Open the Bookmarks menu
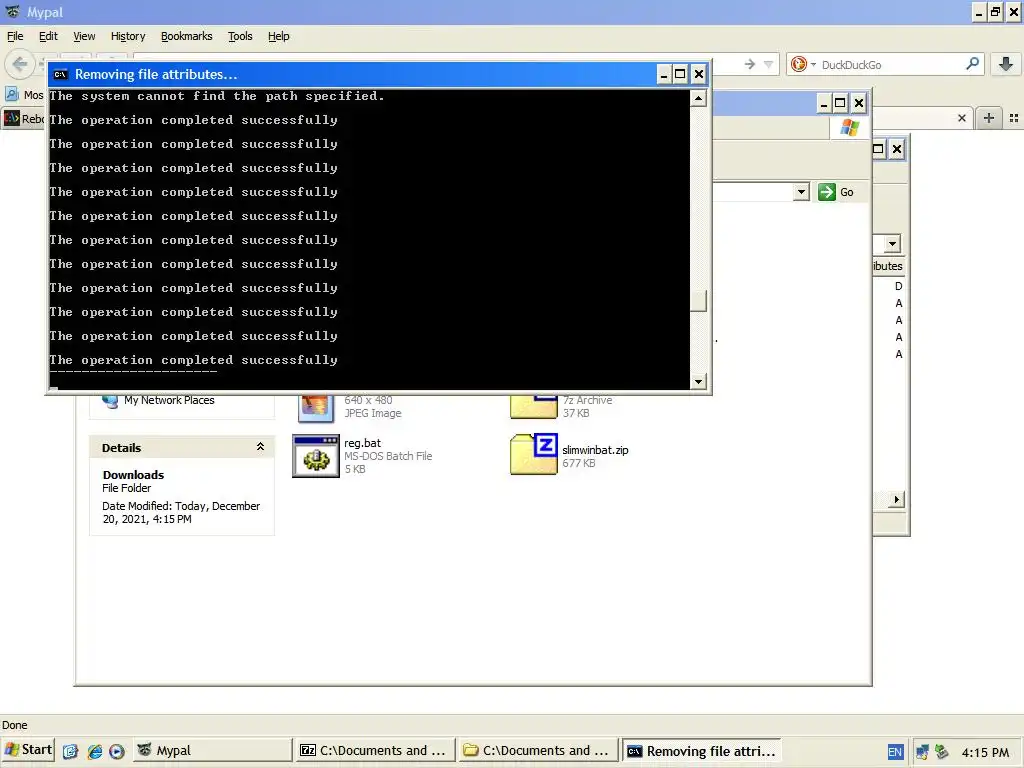The image size is (1024, 768). point(186,36)
